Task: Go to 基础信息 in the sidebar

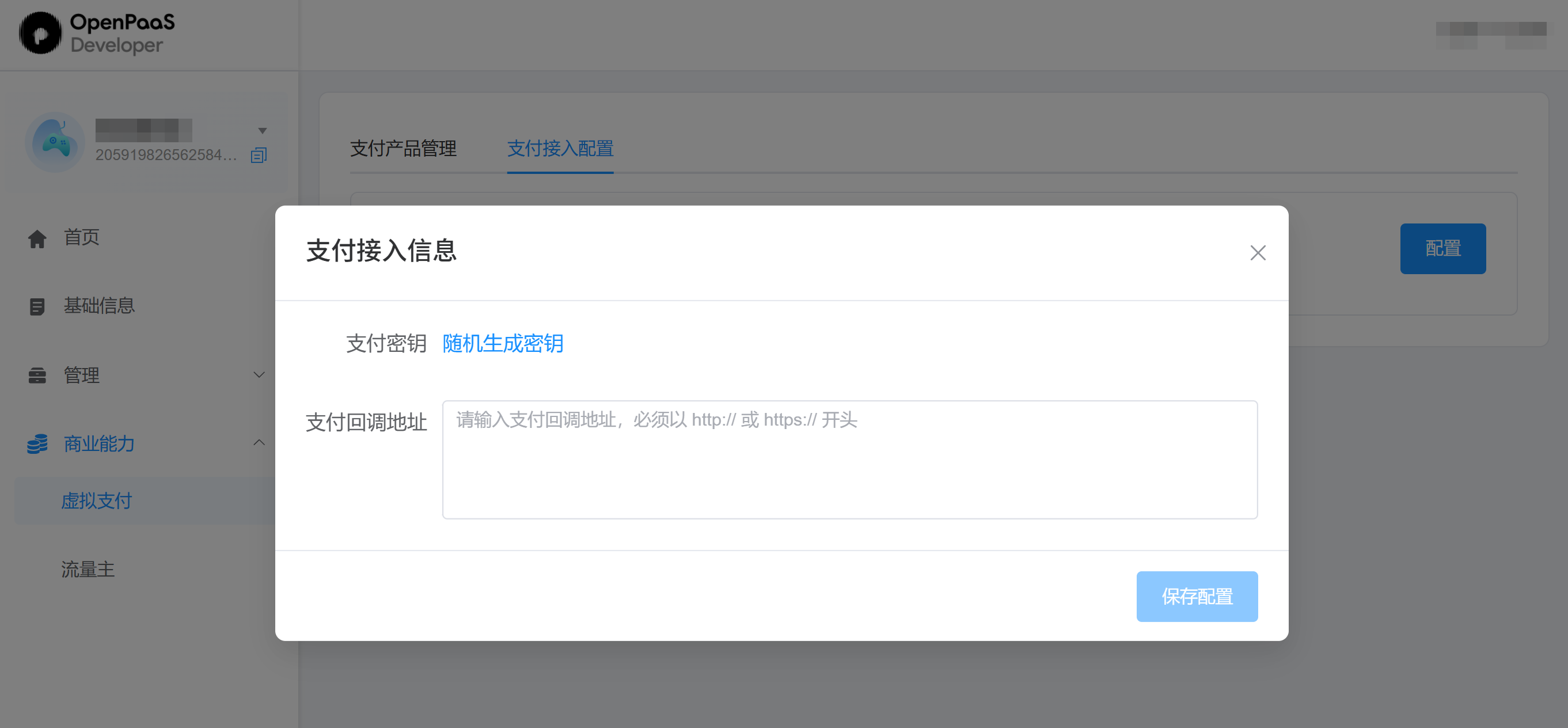Action: [x=99, y=306]
